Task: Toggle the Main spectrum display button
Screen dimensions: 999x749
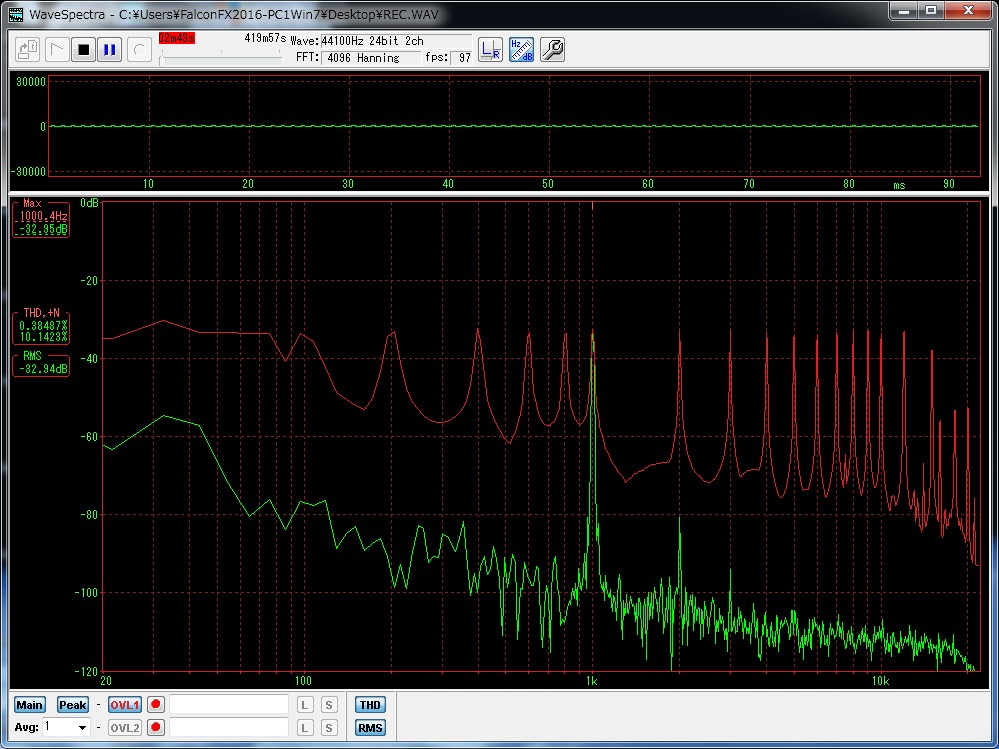Action: pos(29,705)
